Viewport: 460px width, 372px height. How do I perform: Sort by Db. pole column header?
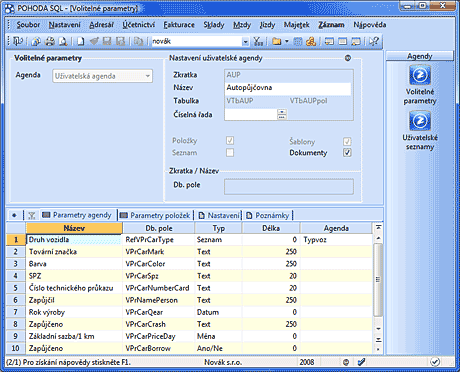(159, 228)
